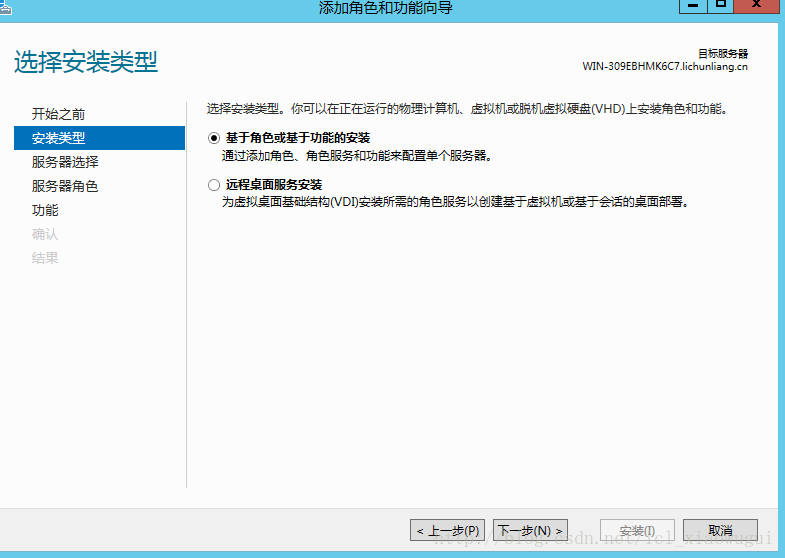Open 服务器选择 step in sidebar
Viewport: 785px width, 558px height.
(x=65, y=162)
